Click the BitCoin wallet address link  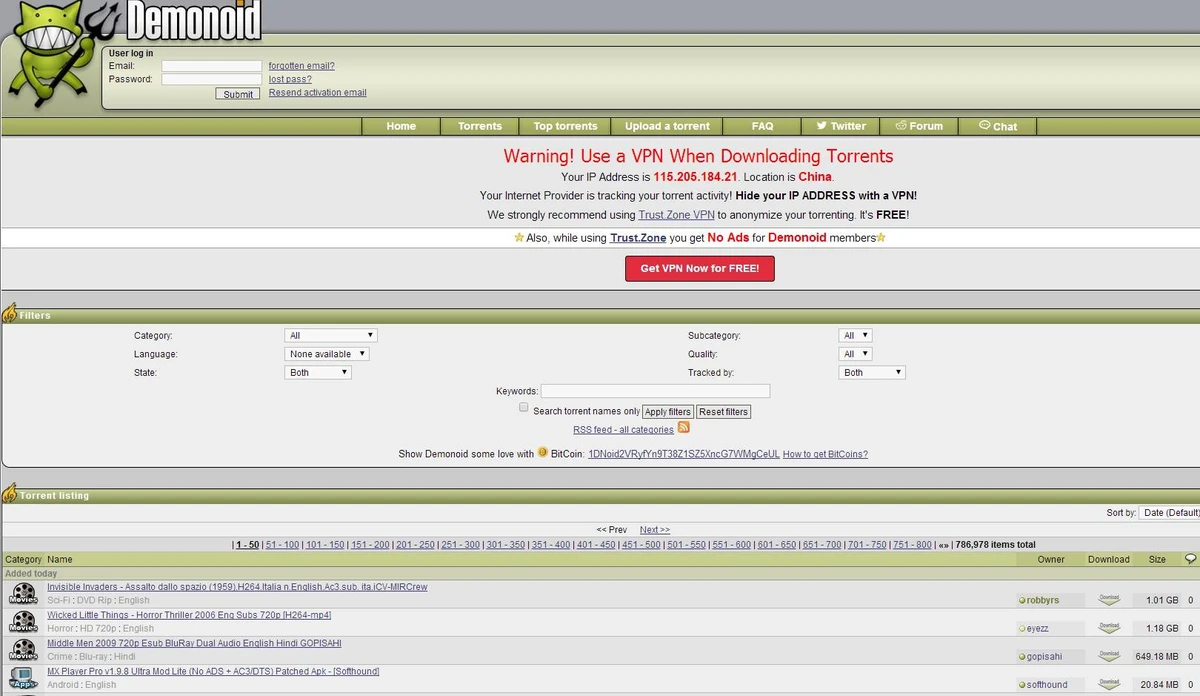[684, 454]
